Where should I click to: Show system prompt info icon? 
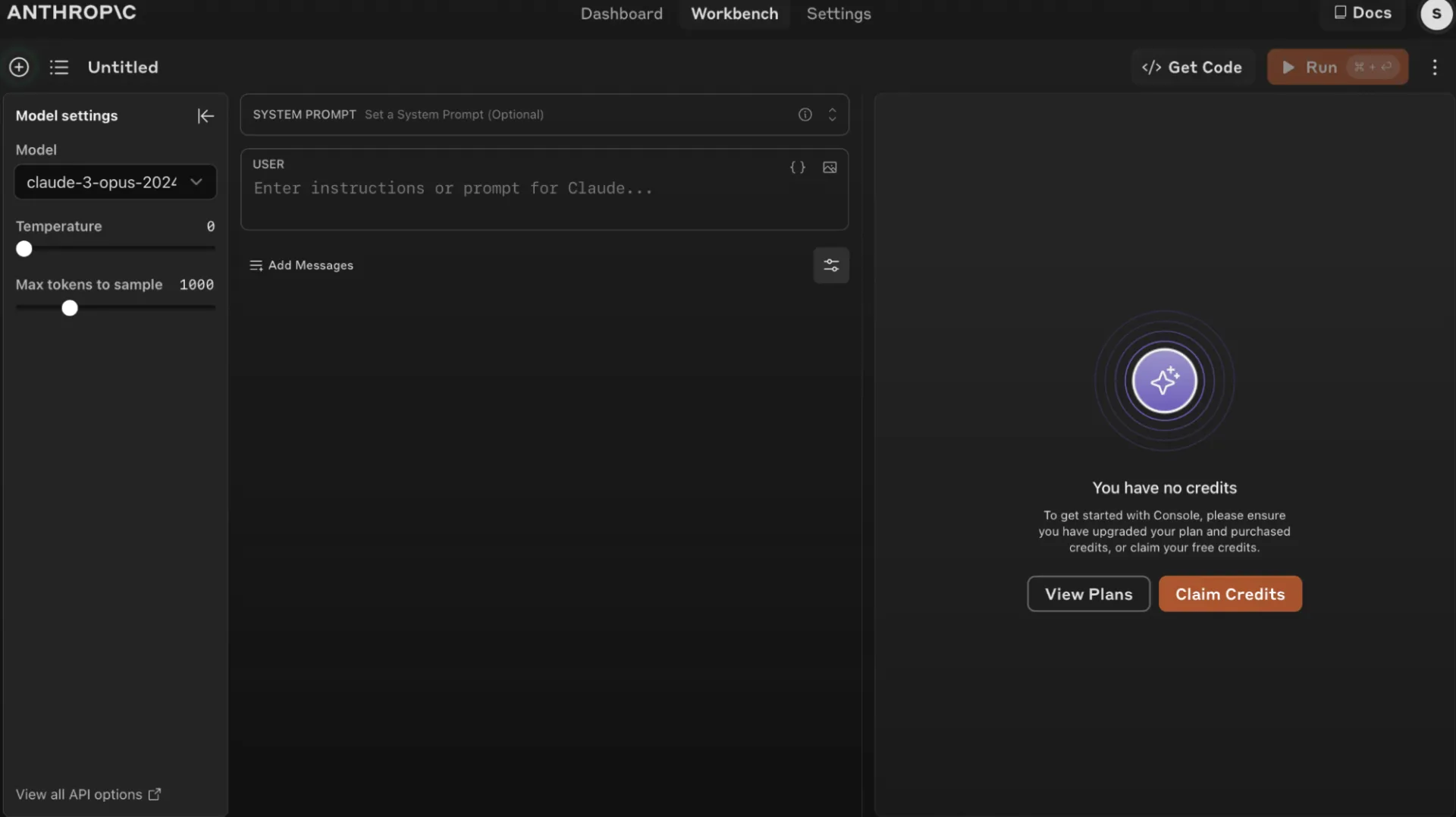(805, 115)
